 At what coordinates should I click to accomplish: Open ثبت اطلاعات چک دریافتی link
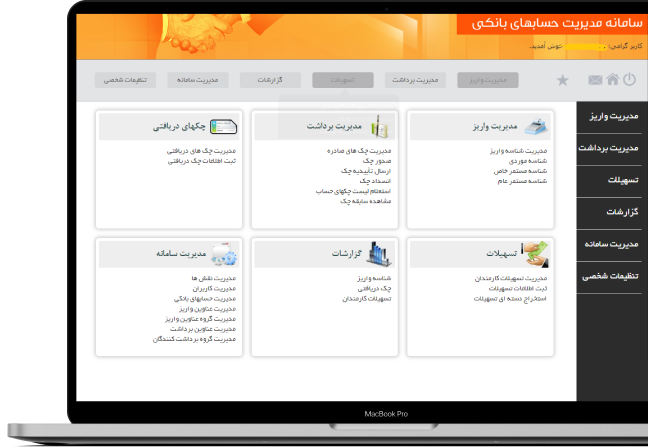(202, 161)
